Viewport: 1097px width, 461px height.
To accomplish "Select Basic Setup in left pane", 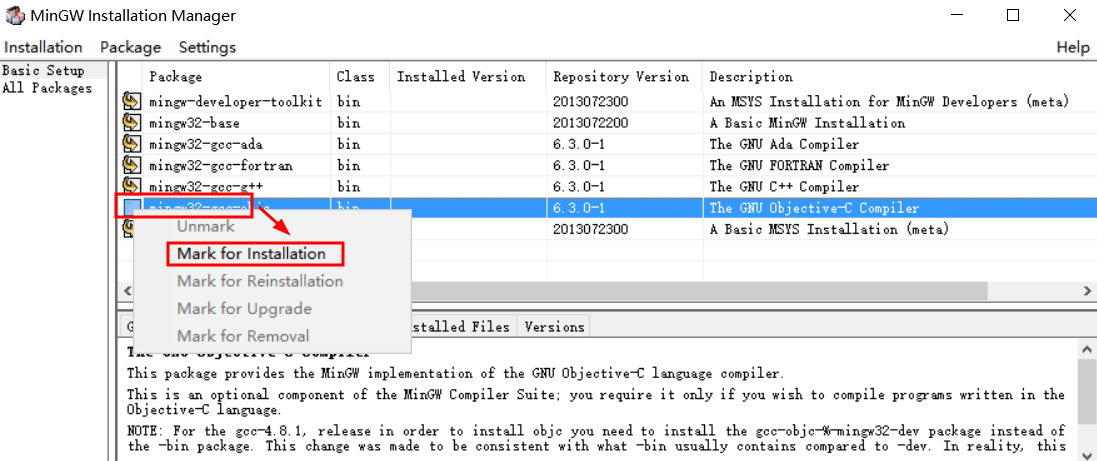I will pyautogui.click(x=43, y=71).
